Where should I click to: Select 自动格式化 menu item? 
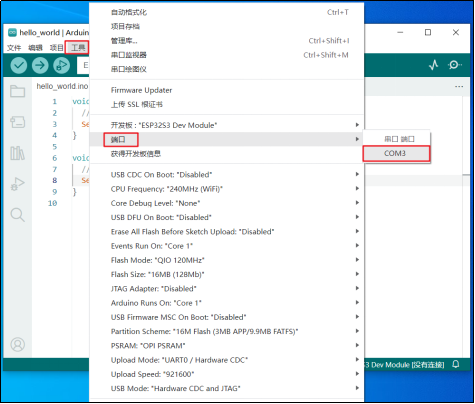pos(227,12)
